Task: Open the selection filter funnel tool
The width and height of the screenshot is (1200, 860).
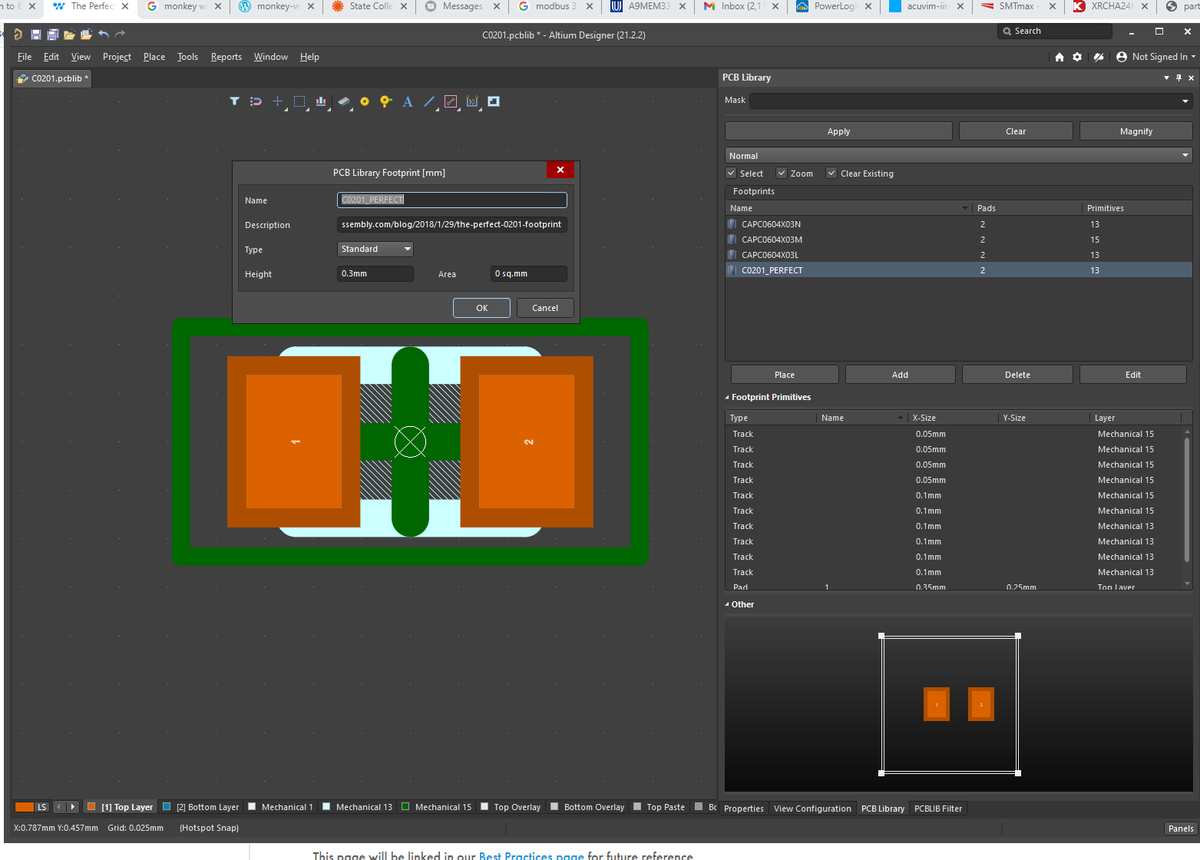Action: point(235,101)
